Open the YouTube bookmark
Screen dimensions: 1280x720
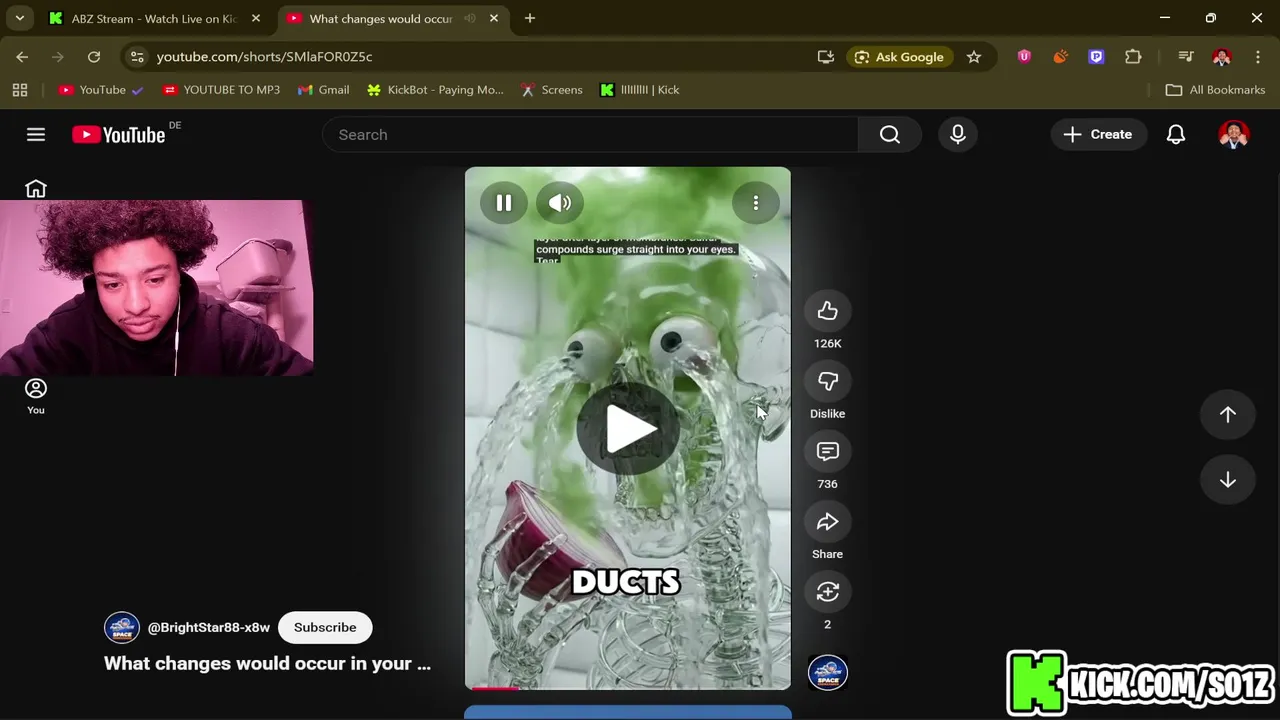pyautogui.click(x=100, y=90)
